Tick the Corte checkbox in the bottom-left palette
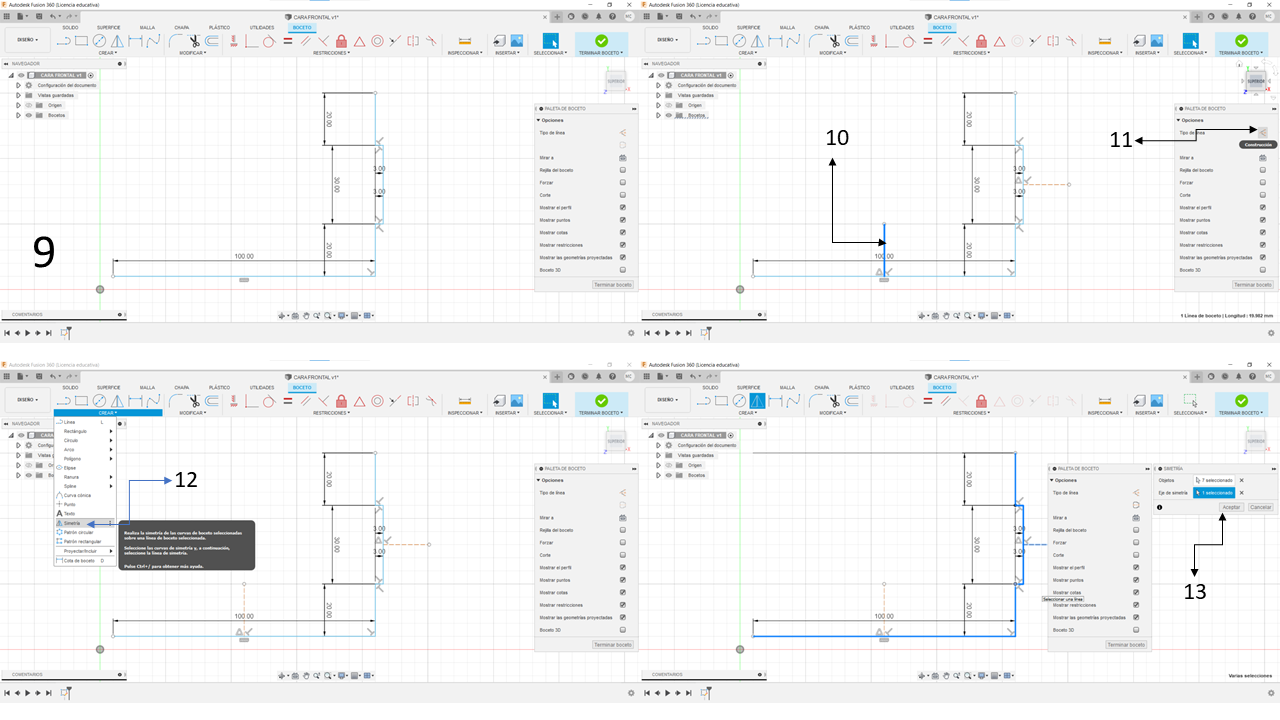1280x720 pixels. click(x=622, y=555)
